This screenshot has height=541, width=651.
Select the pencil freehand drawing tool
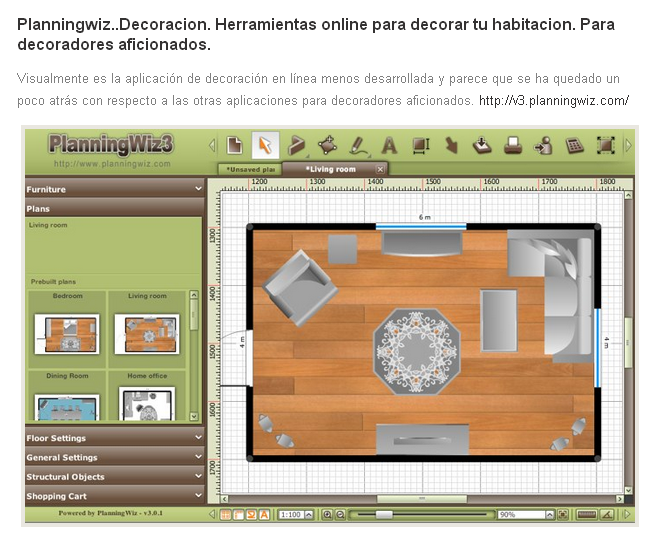(358, 145)
